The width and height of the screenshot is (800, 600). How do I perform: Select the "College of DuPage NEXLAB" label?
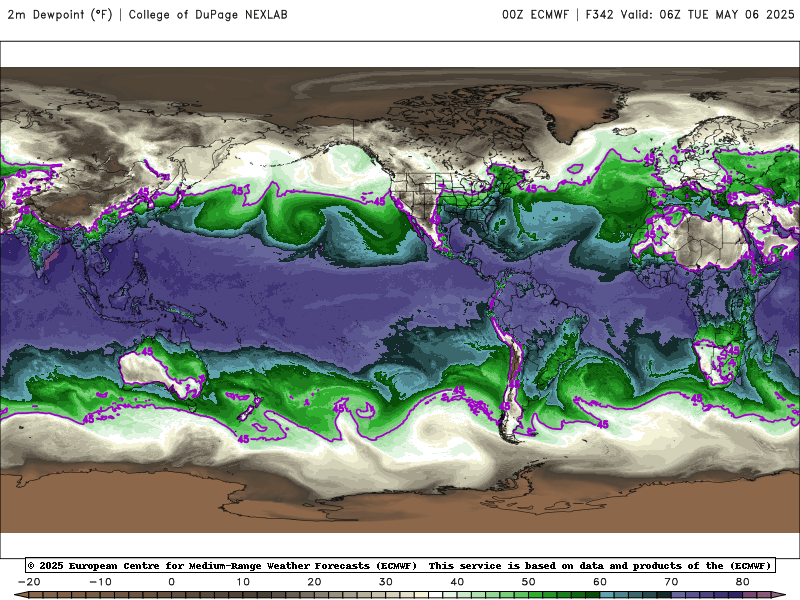click(x=208, y=15)
